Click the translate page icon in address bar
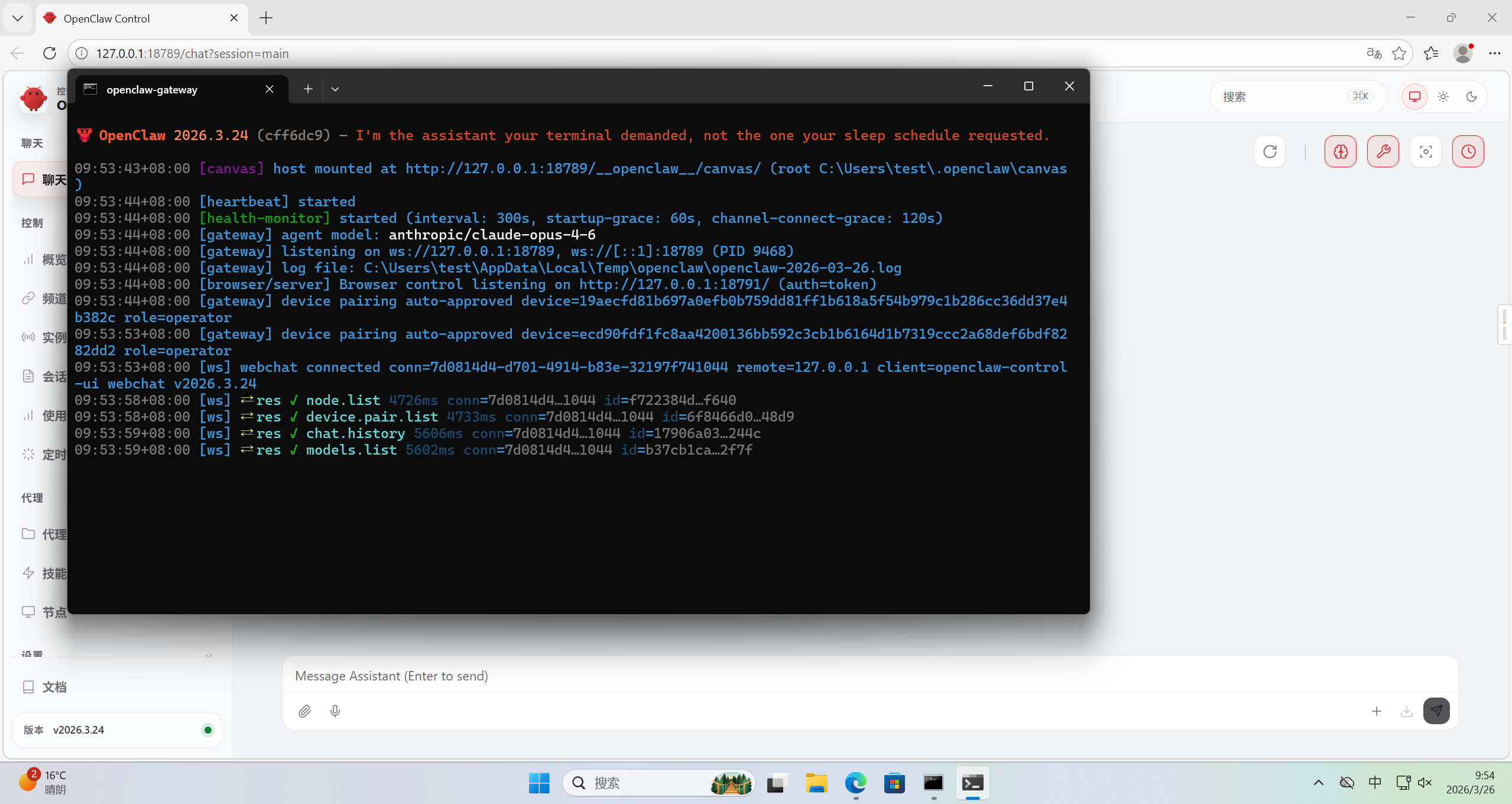 tap(1374, 53)
